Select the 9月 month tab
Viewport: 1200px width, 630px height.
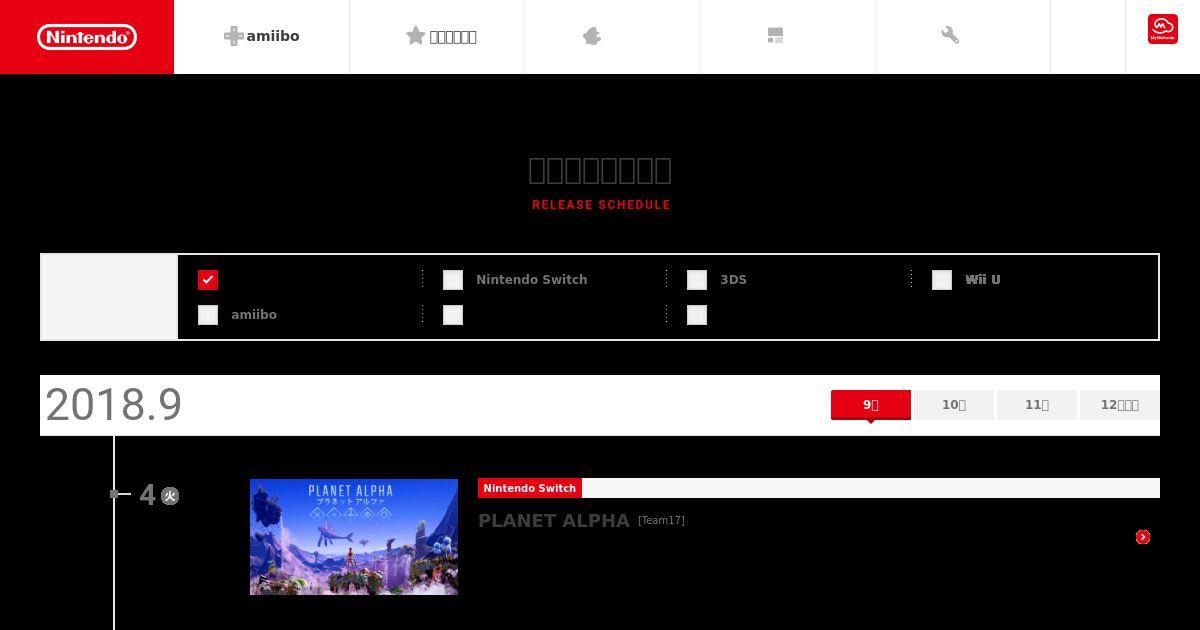[x=871, y=405]
